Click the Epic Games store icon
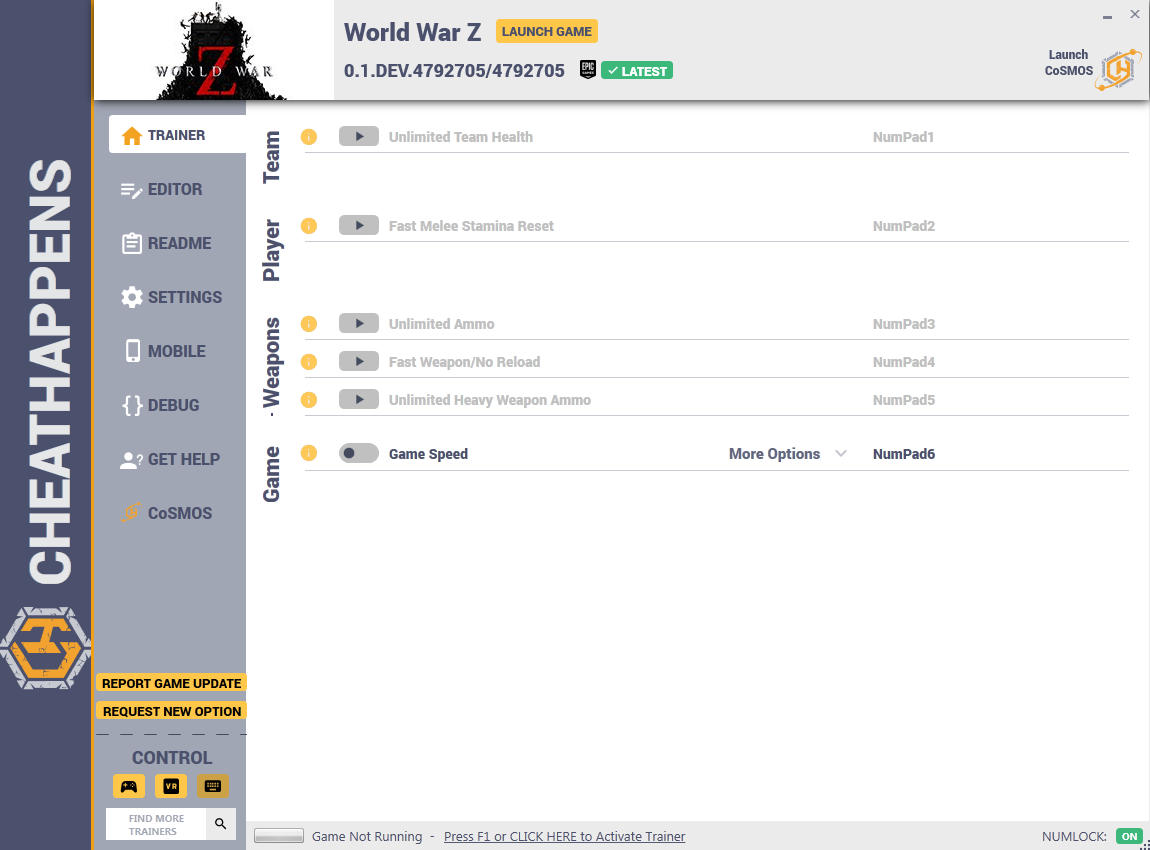 [x=588, y=70]
